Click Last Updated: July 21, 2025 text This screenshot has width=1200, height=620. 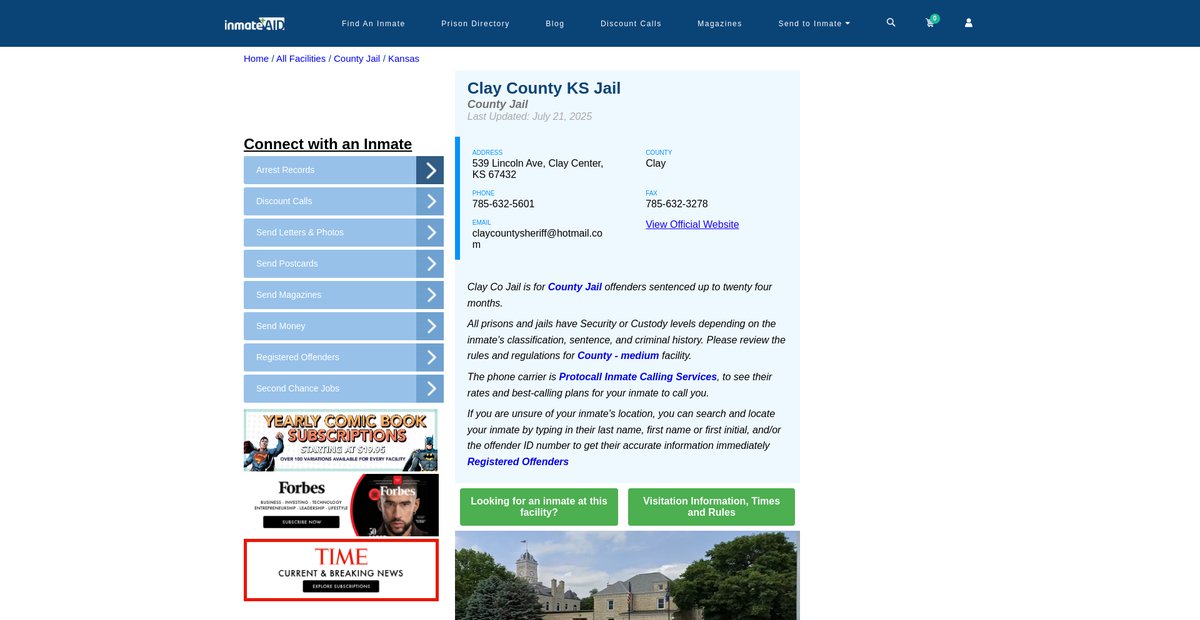pos(529,117)
